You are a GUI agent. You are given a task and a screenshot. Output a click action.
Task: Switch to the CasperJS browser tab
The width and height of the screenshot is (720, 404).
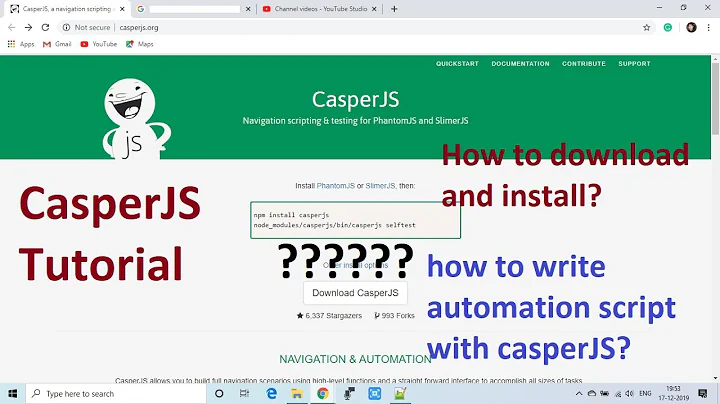(67, 9)
